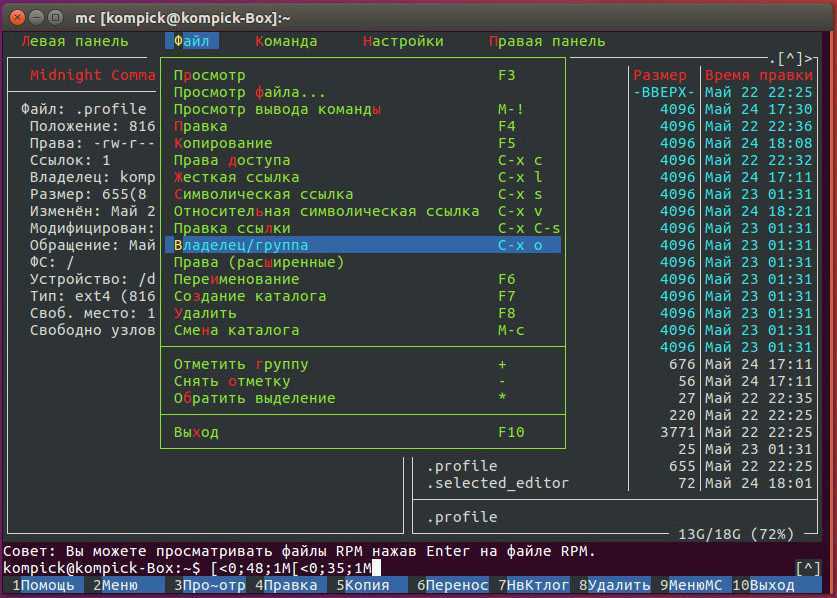The width and height of the screenshot is (837, 598).
Task: Select Права доступа menu item
Action: [232, 160]
